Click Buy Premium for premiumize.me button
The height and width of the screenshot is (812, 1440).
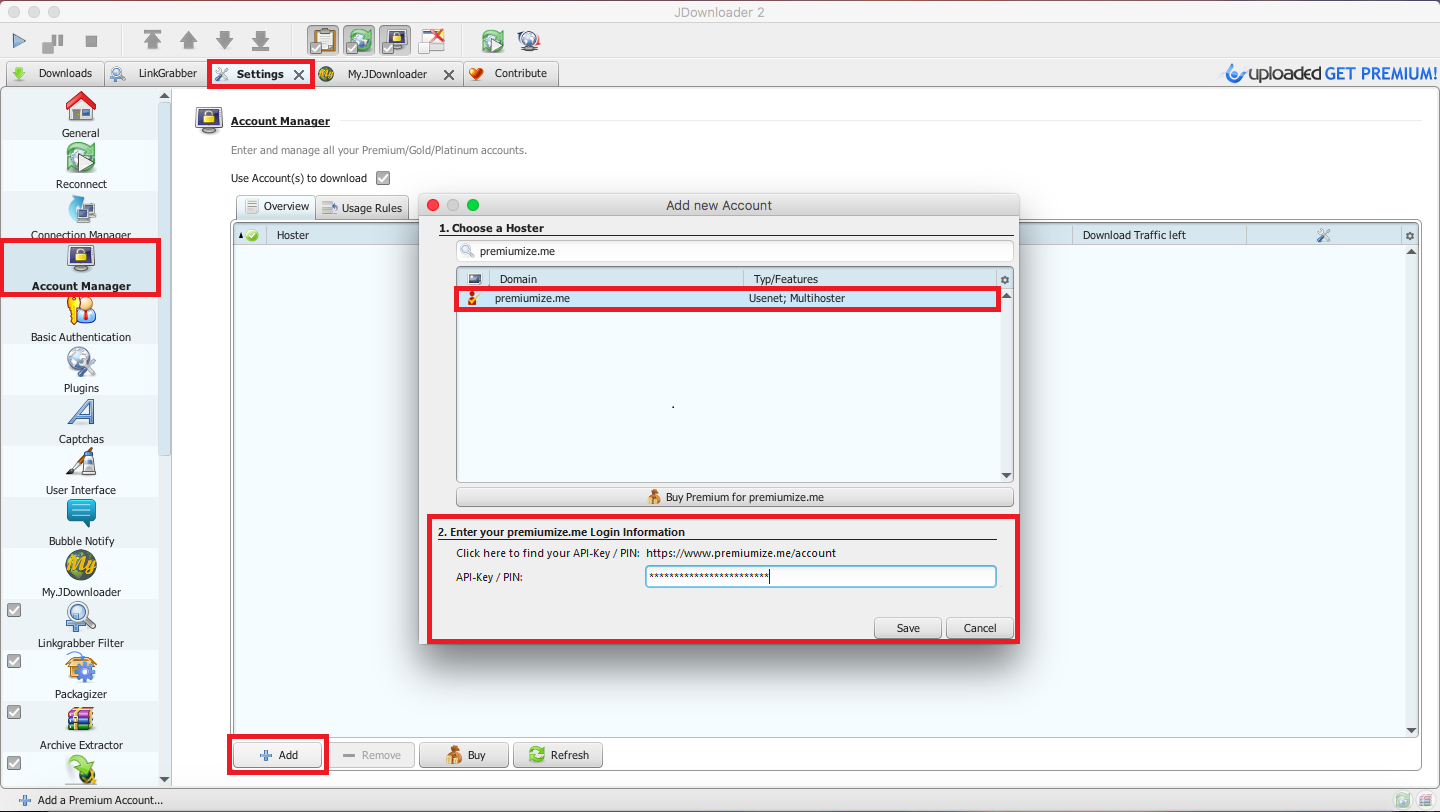pyautogui.click(x=735, y=497)
